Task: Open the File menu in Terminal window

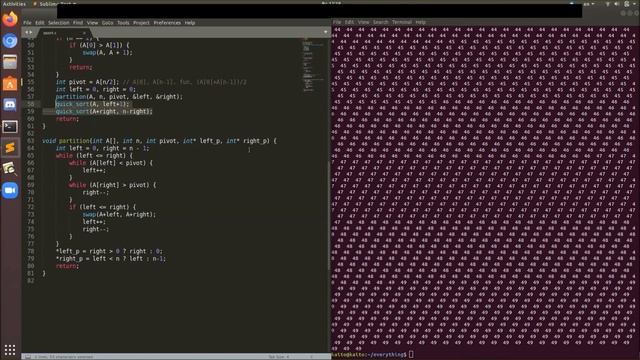Action: tap(337, 22)
